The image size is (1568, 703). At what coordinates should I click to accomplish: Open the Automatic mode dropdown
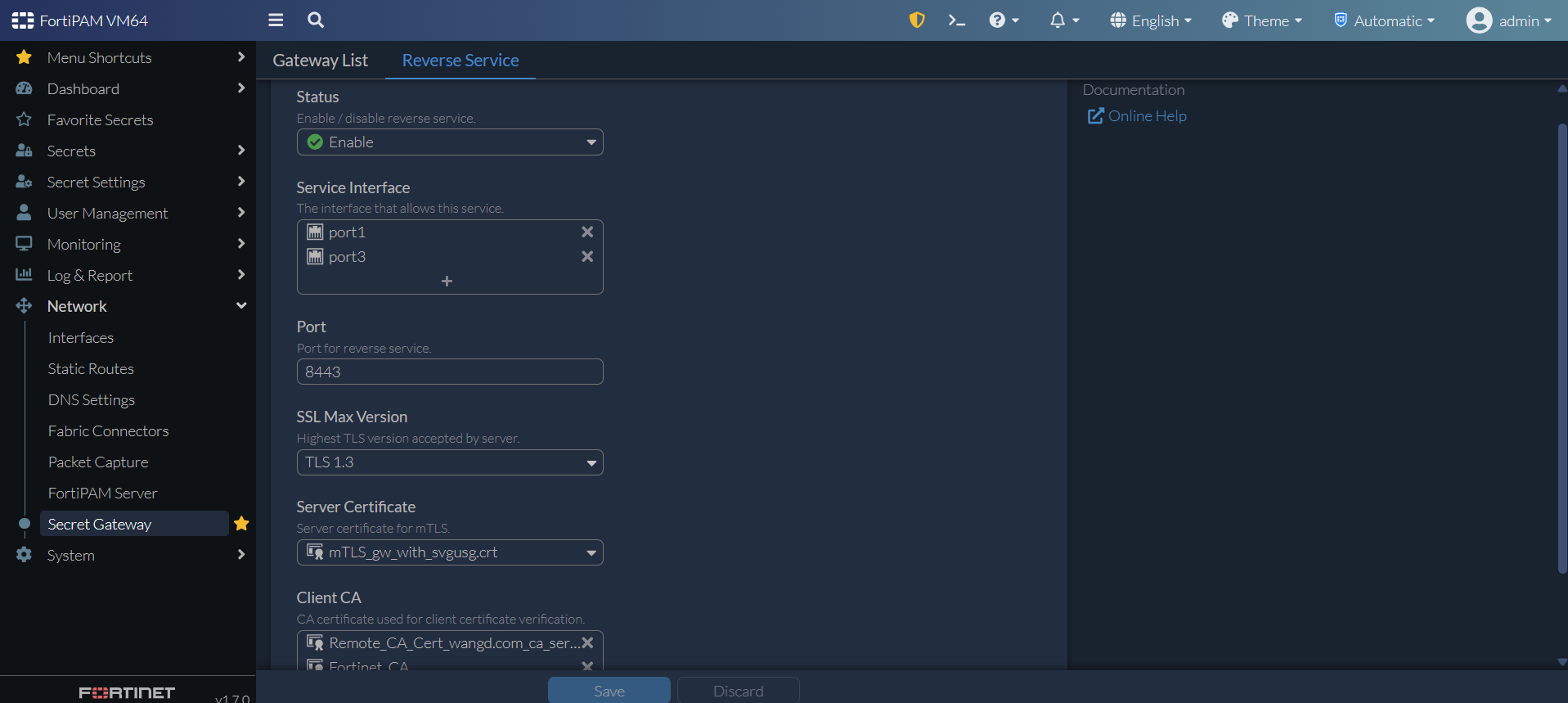tap(1384, 20)
